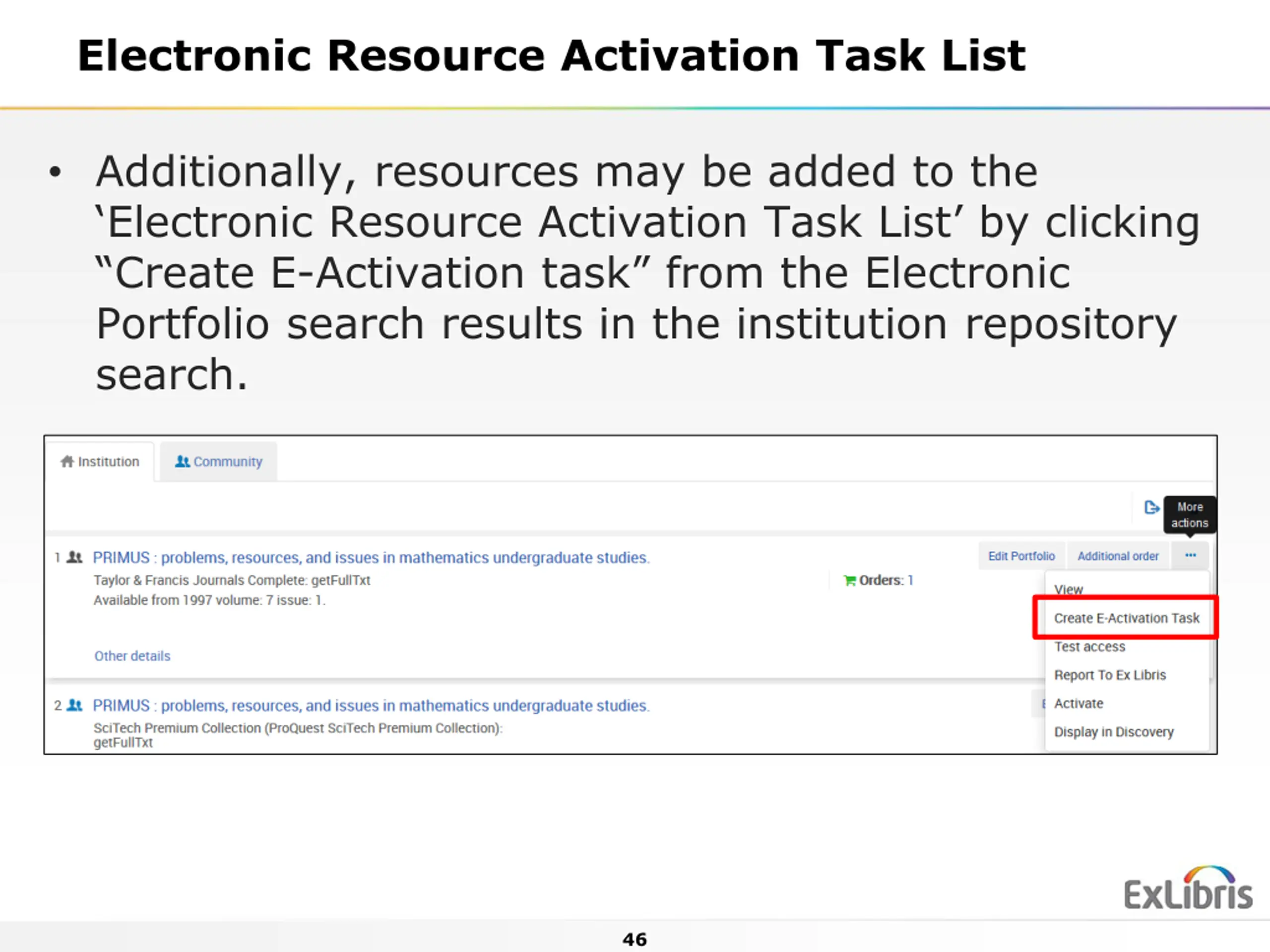
Task: Select Test access in the dropdown menu
Action: click(1089, 647)
